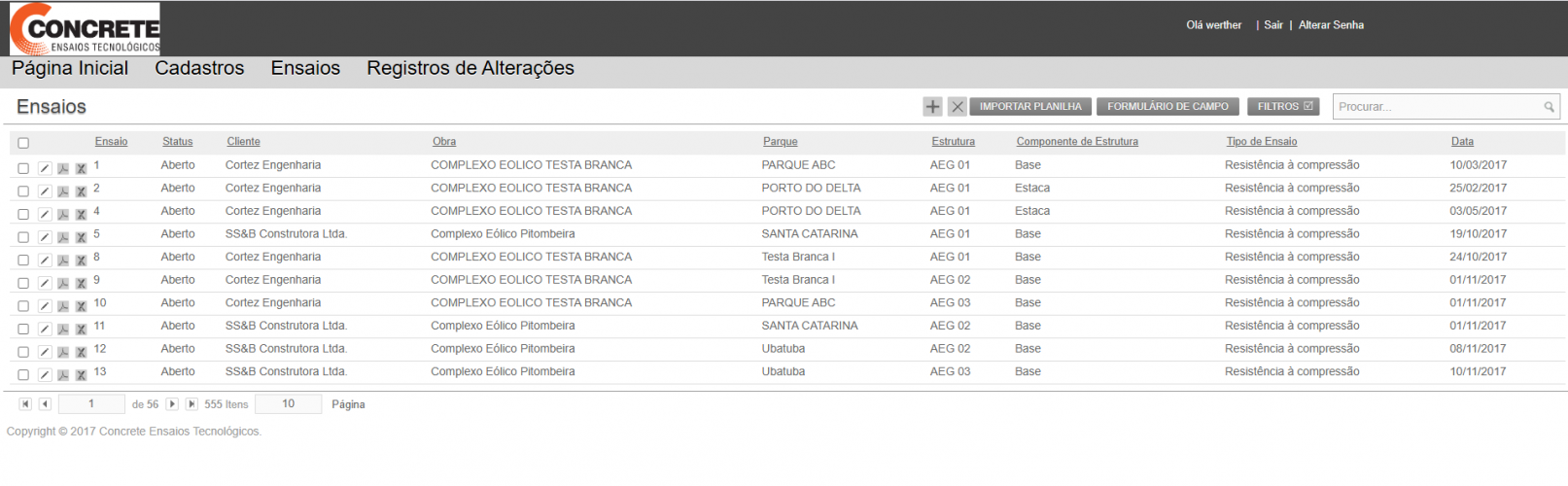Open the PDF icon for ensaio 1
Screen dimensions: 1568x486
63,168
